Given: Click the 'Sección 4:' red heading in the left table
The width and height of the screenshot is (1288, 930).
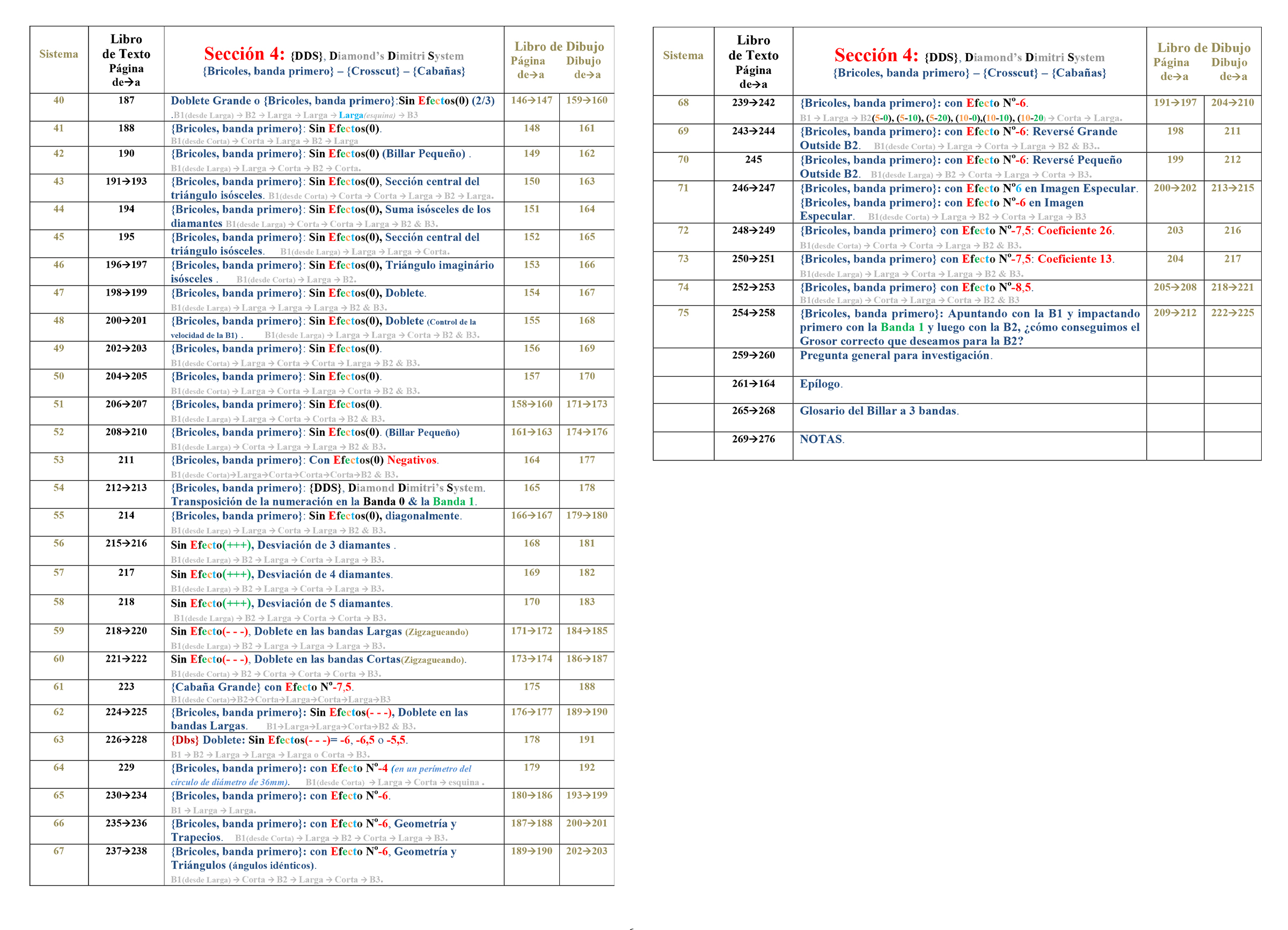Looking at the screenshot, I should 244,55.
